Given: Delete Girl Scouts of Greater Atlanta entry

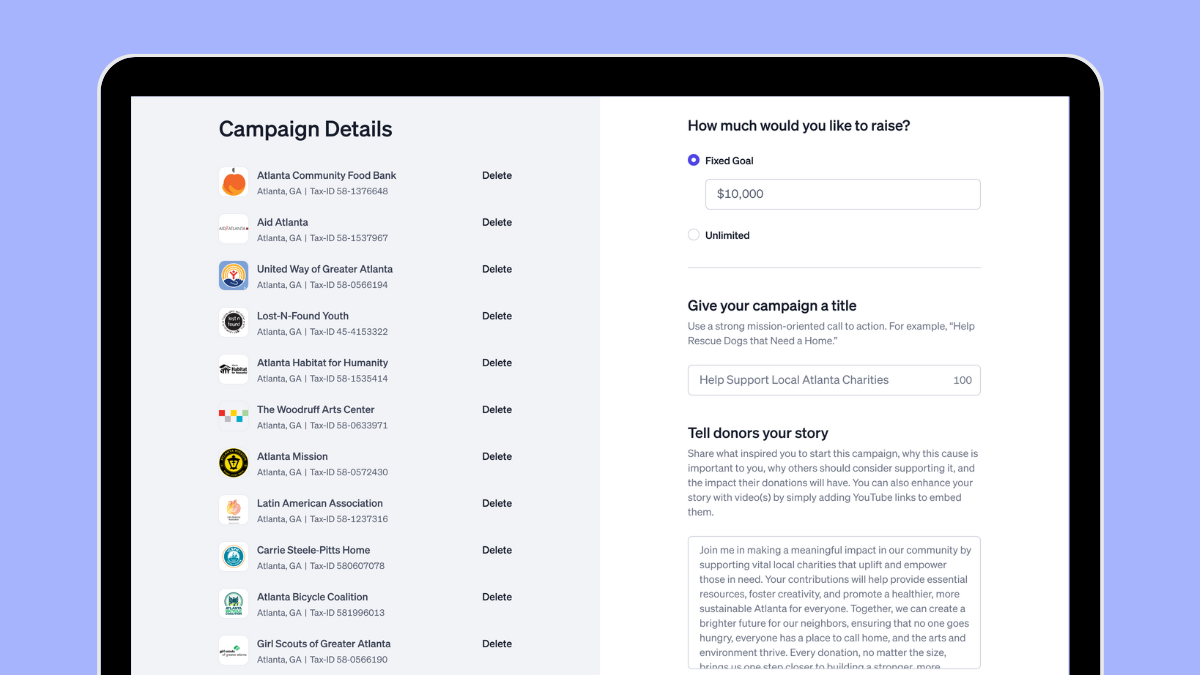Looking at the screenshot, I should pos(497,644).
